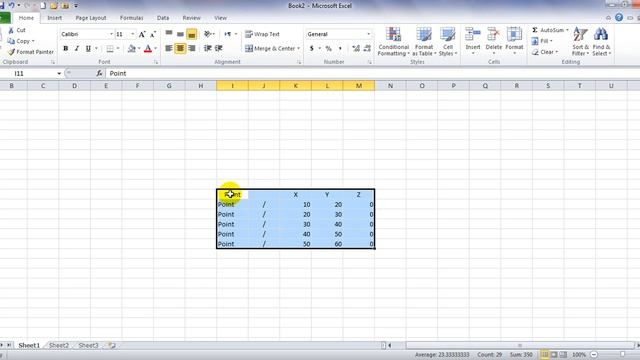Click the text Orientation button
This screenshot has height=360, width=640.
(209, 34)
